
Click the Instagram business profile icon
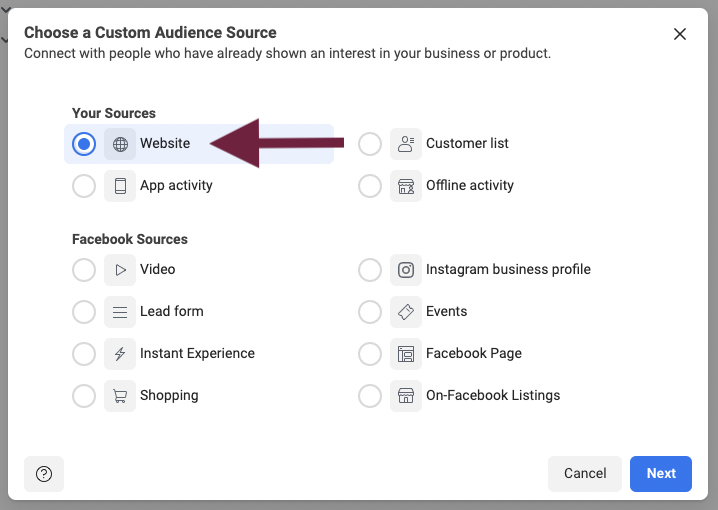[x=406, y=270]
